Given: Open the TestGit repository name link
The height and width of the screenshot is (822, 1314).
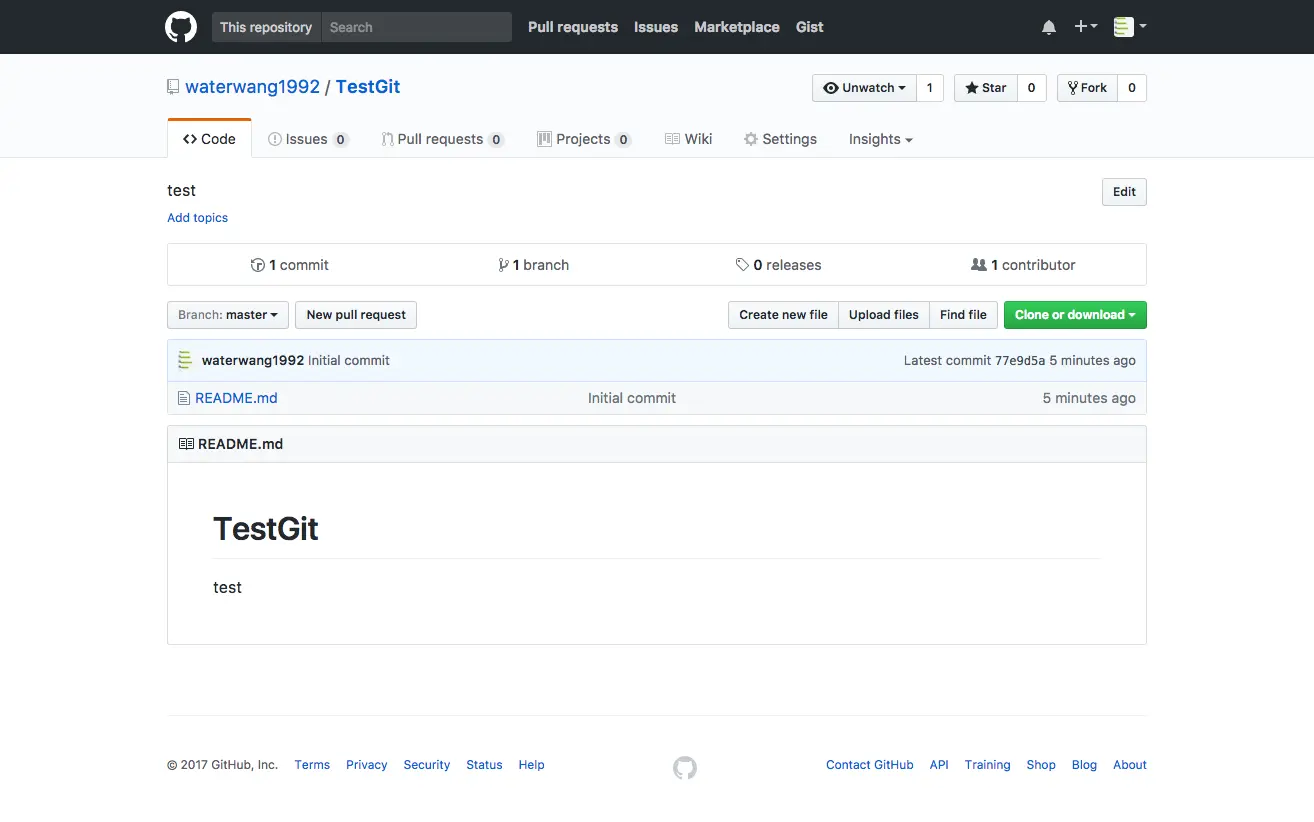Looking at the screenshot, I should tap(368, 87).
